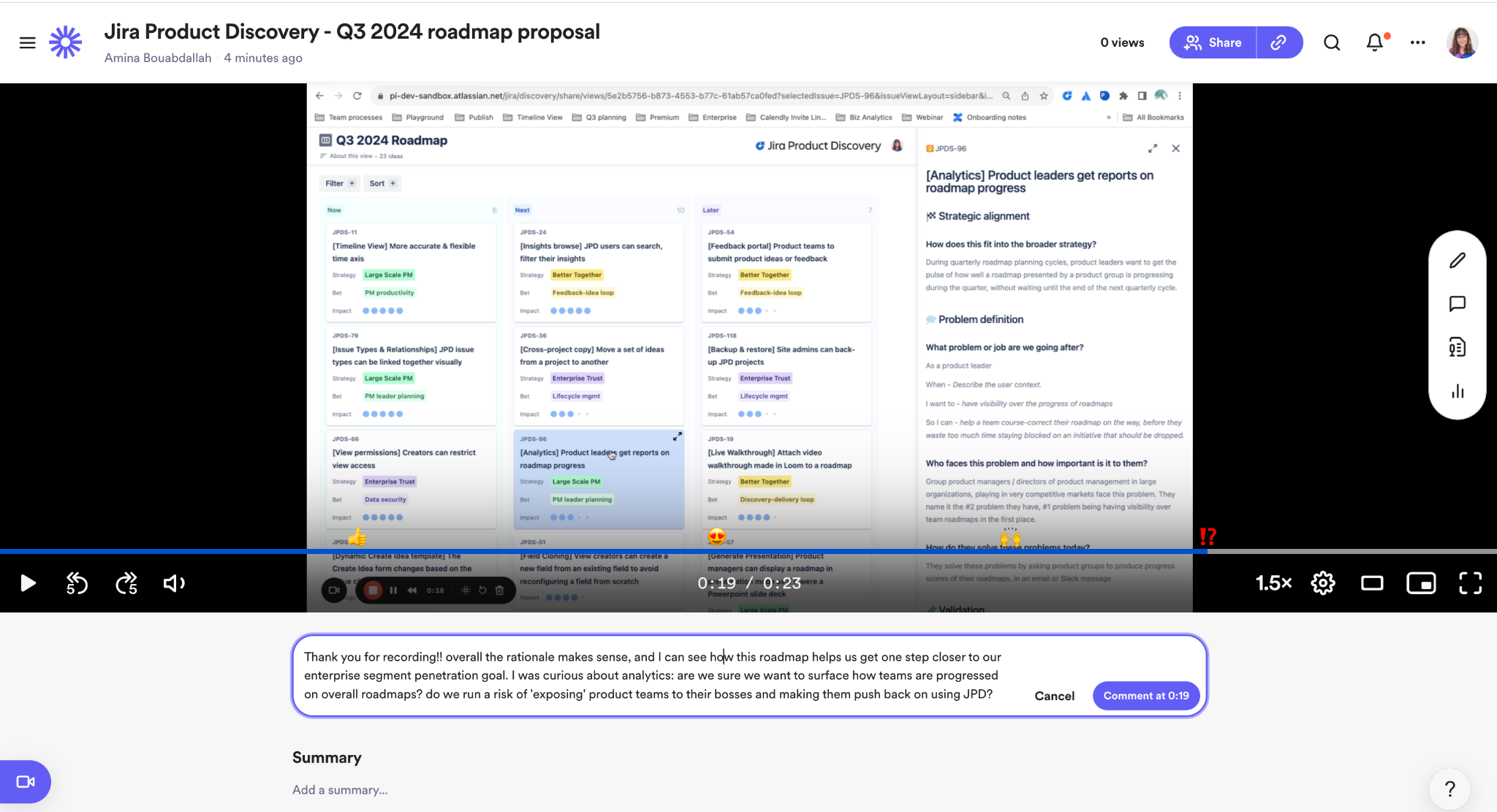Open playback speed 1.5x menu
Screen dimensions: 1497x812
(x=1273, y=583)
